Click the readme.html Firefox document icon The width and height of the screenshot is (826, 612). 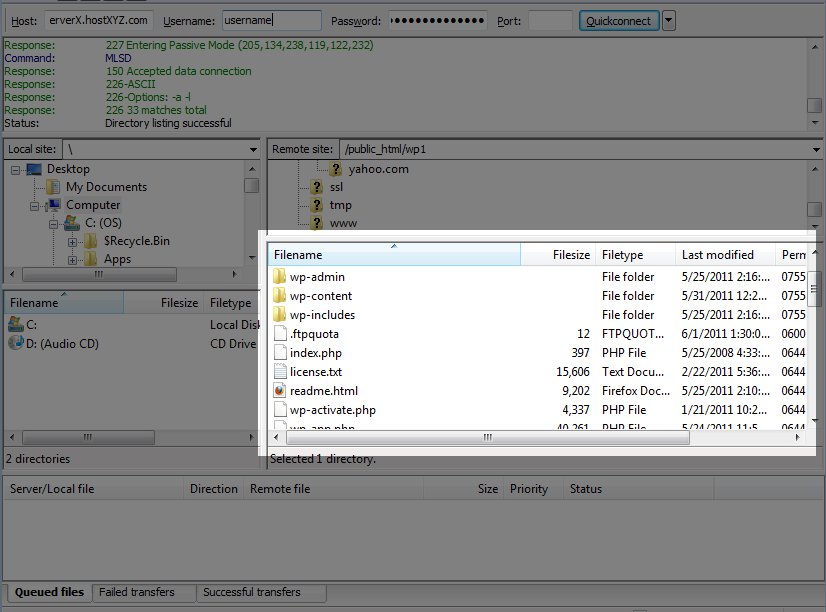click(280, 391)
